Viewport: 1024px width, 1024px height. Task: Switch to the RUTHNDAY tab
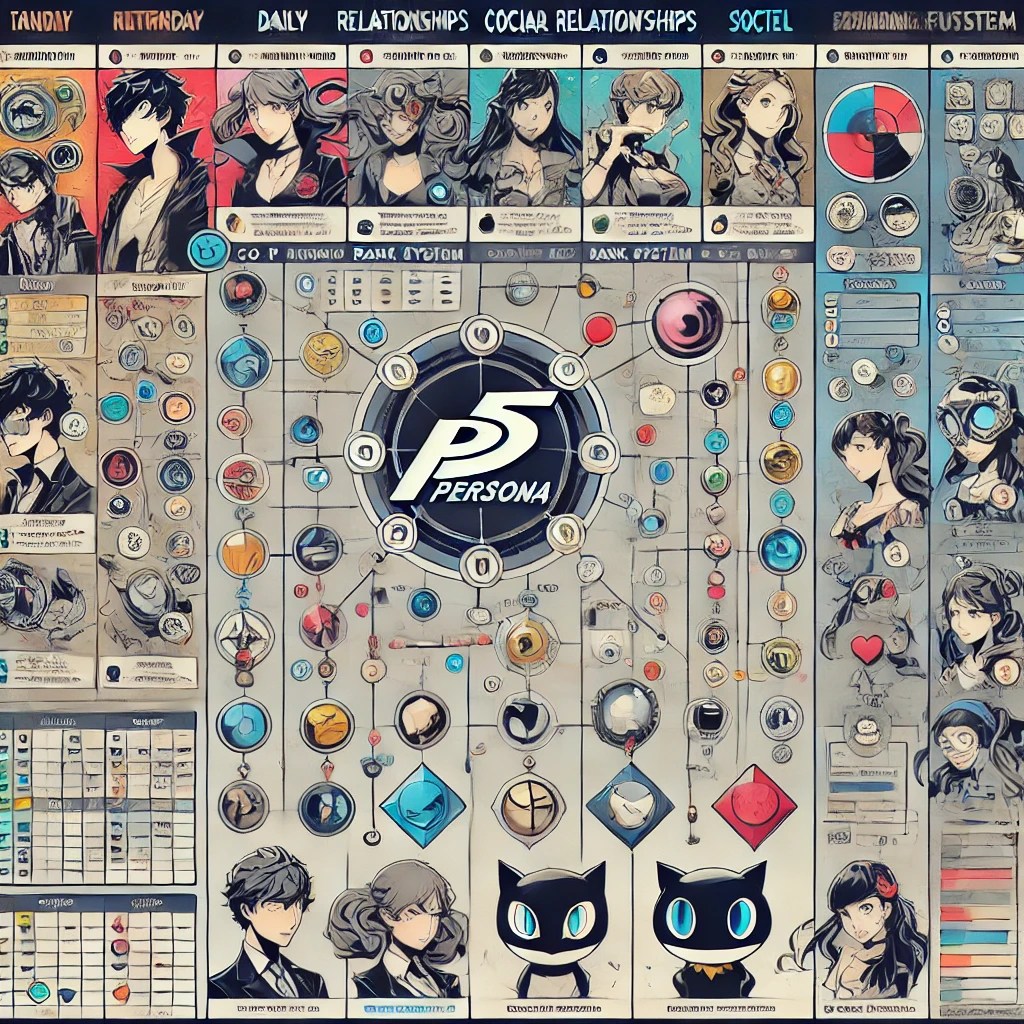coord(157,22)
